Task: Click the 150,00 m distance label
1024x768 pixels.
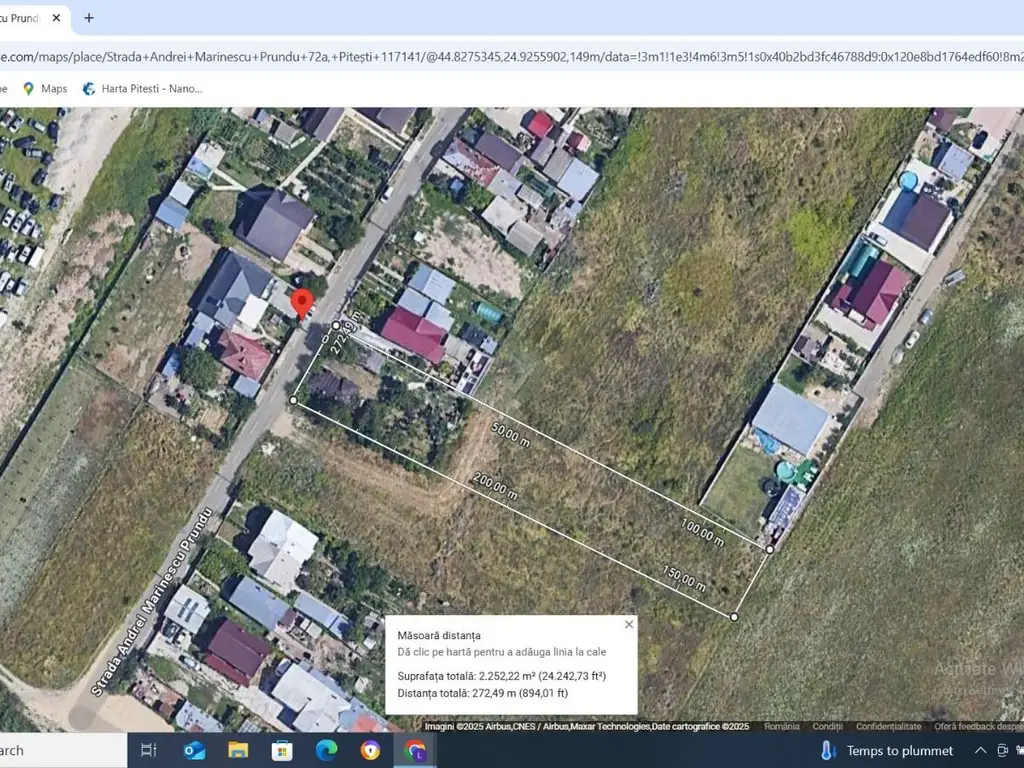Action: pyautogui.click(x=684, y=579)
